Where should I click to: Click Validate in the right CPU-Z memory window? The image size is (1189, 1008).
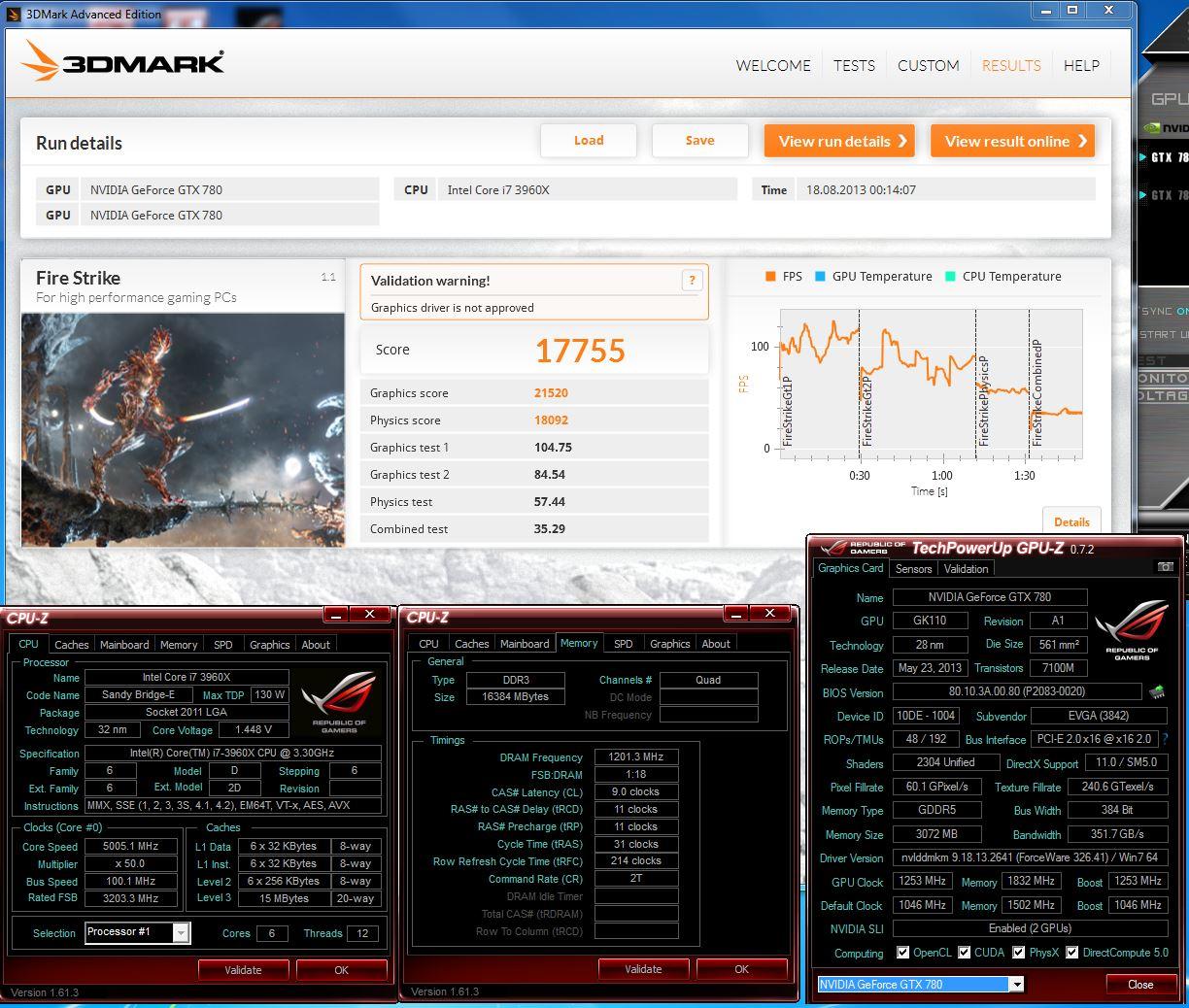coord(643,969)
